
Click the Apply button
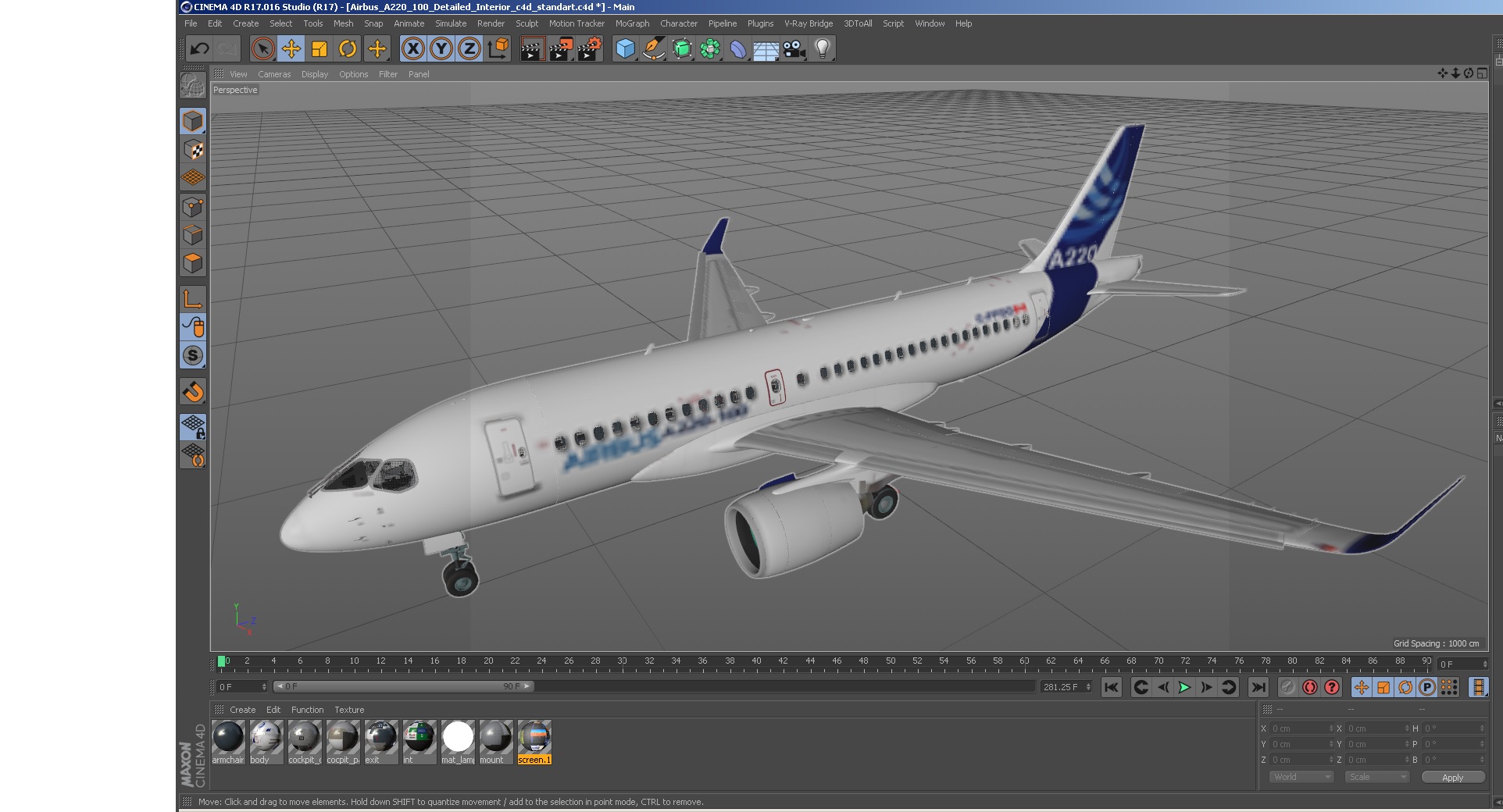click(1452, 778)
